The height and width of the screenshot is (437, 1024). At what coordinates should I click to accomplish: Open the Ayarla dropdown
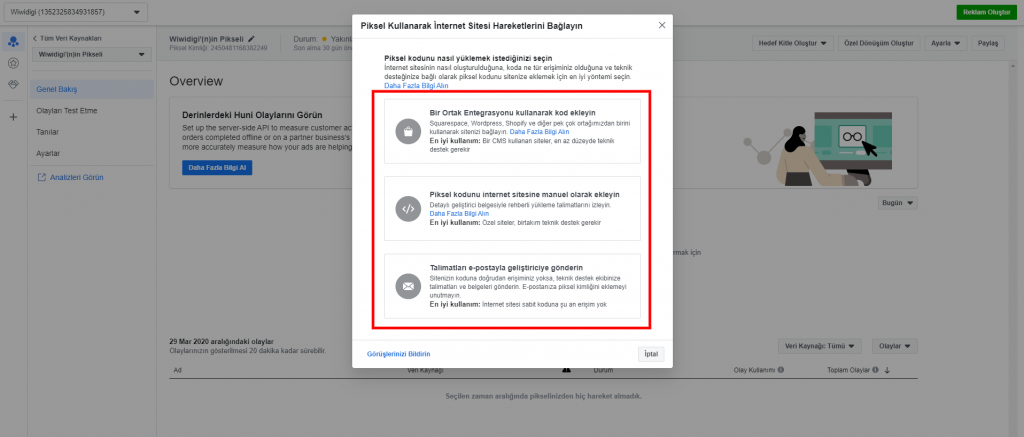[x=945, y=43]
